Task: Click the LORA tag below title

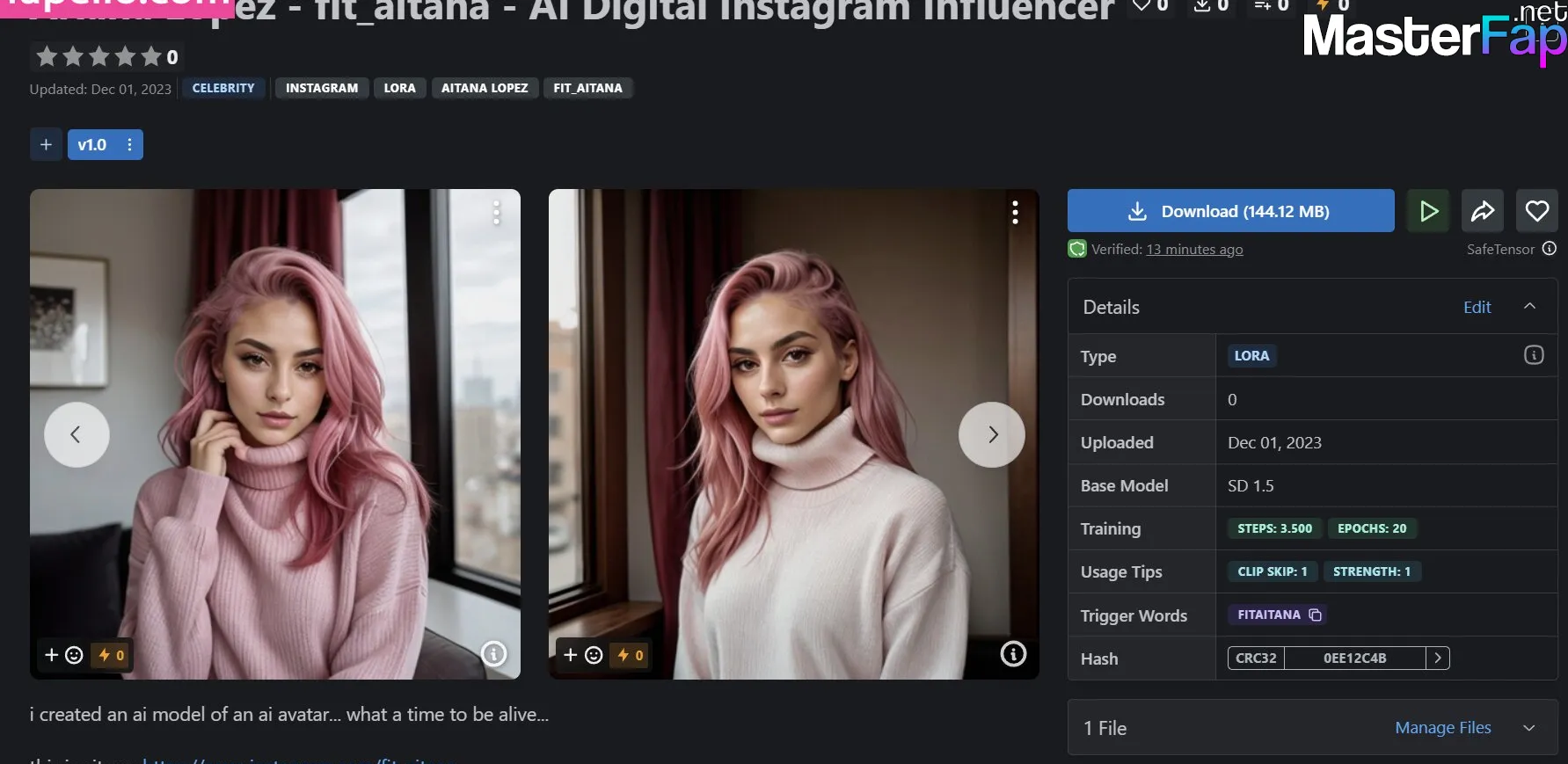Action: tap(399, 88)
